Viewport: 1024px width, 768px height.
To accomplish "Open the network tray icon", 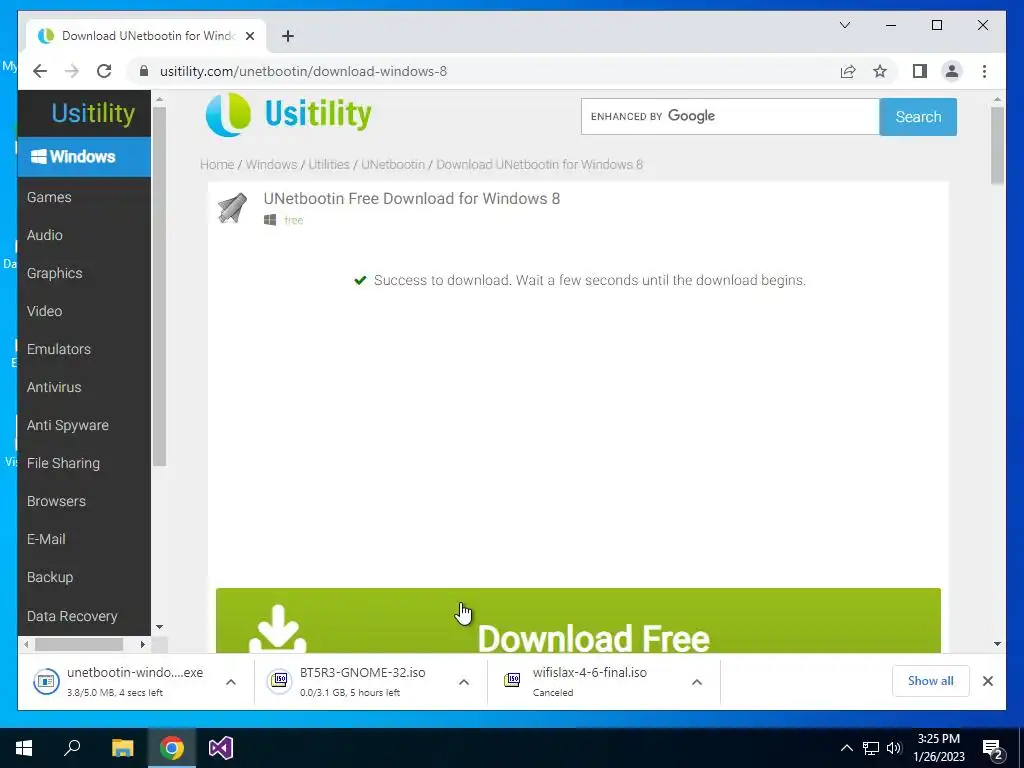I will coord(871,748).
